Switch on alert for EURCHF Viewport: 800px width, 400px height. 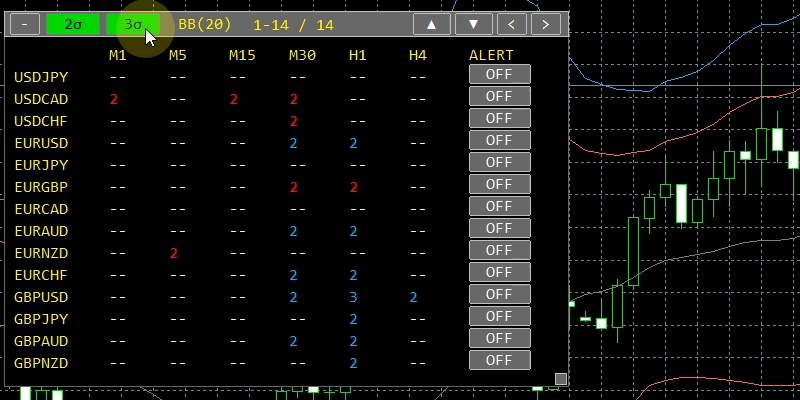tap(499, 272)
